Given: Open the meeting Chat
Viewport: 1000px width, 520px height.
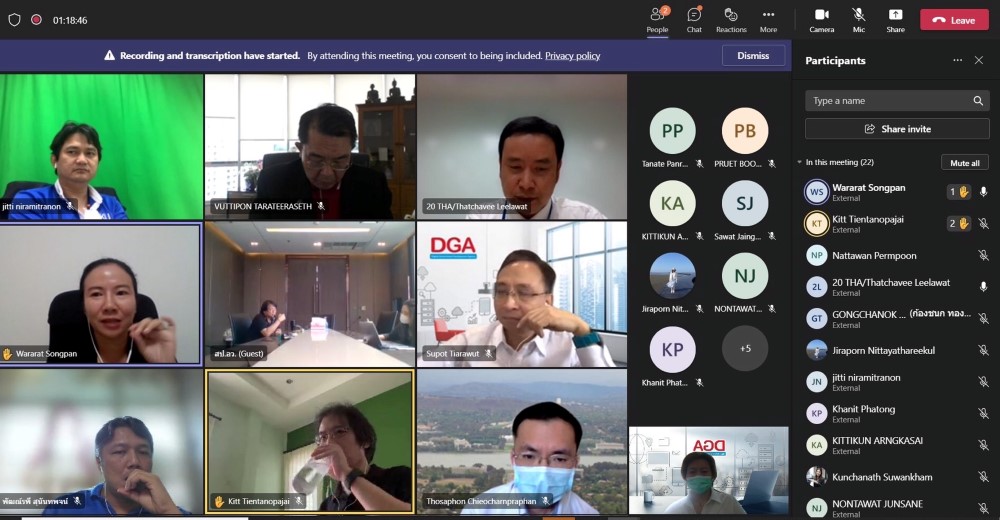Looking at the screenshot, I should point(694,18).
